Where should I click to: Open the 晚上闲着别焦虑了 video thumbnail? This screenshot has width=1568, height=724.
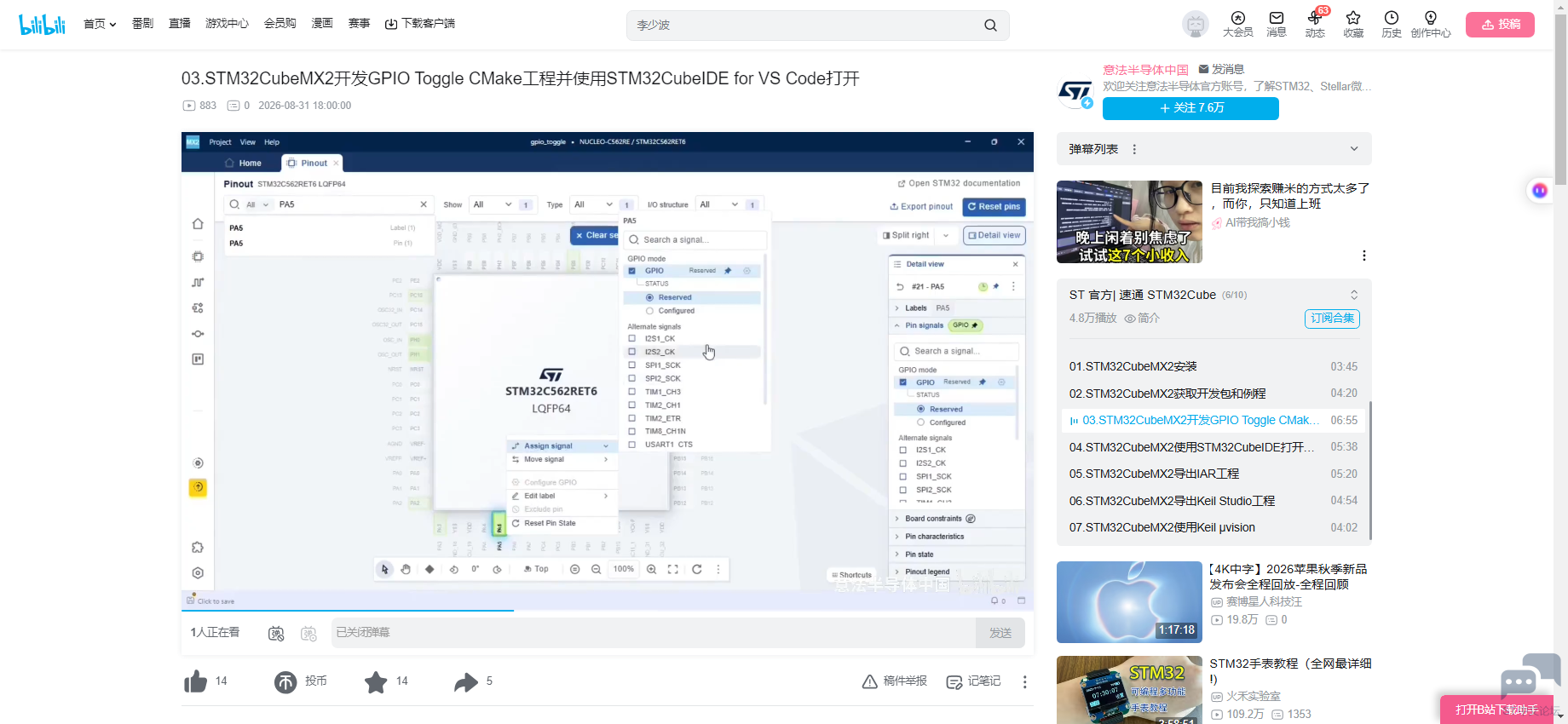(1129, 221)
